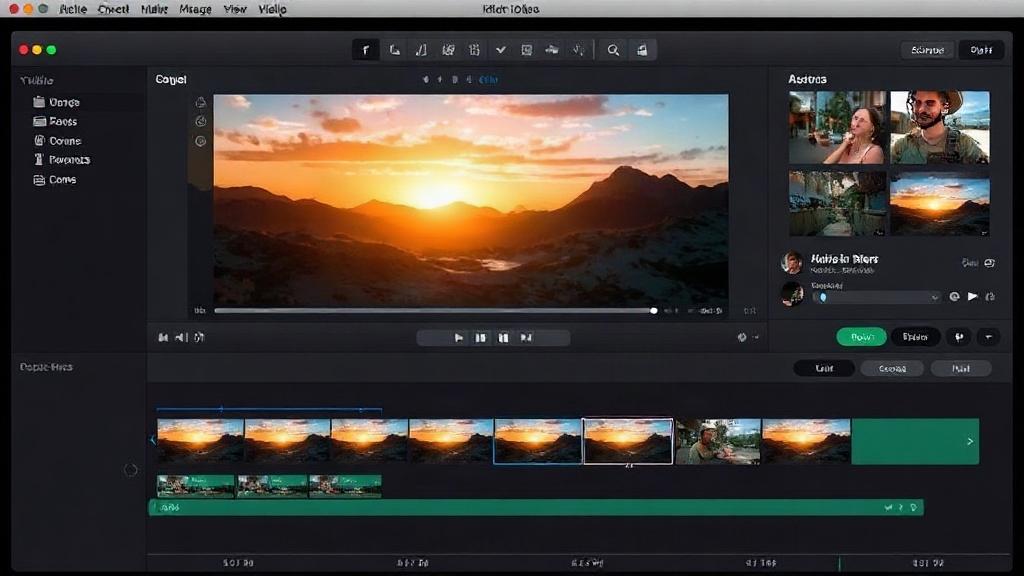Image resolution: width=1024 pixels, height=576 pixels.
Task: Click the checkmark icon in toolbar
Action: point(500,50)
